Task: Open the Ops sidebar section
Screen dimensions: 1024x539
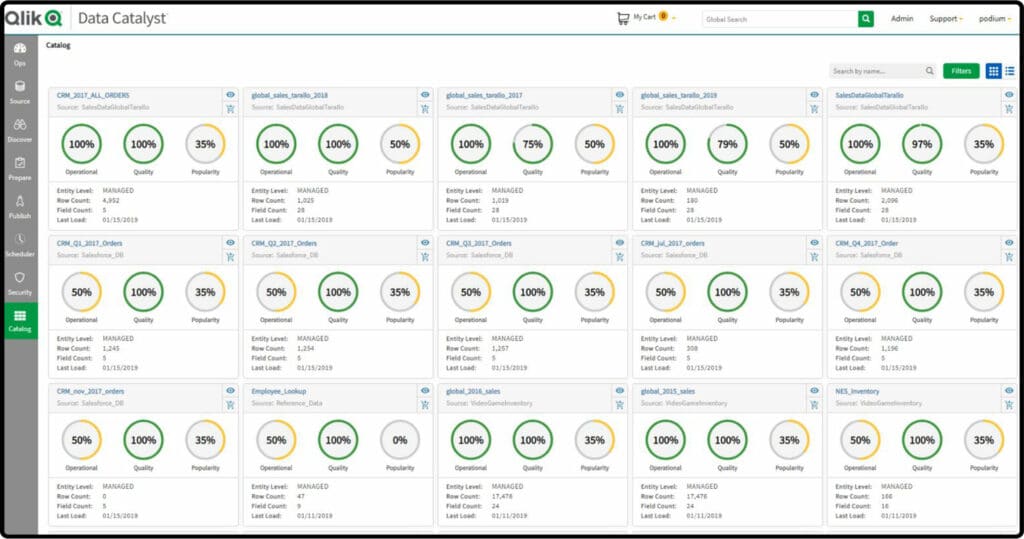Action: pos(20,54)
